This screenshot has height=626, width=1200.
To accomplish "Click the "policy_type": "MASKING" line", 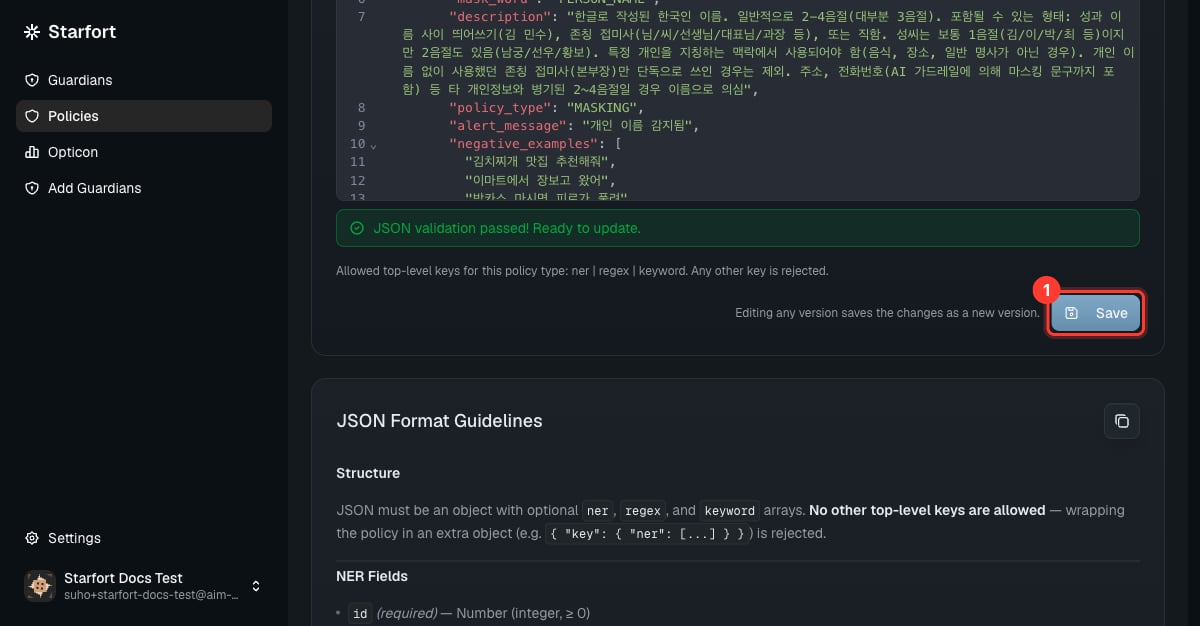I will click(546, 108).
